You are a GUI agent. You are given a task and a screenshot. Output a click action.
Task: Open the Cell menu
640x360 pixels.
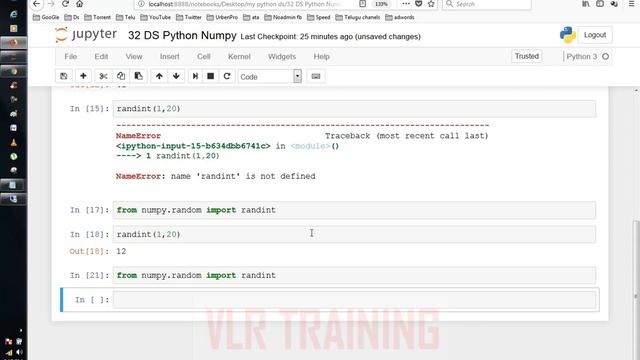tap(204, 57)
